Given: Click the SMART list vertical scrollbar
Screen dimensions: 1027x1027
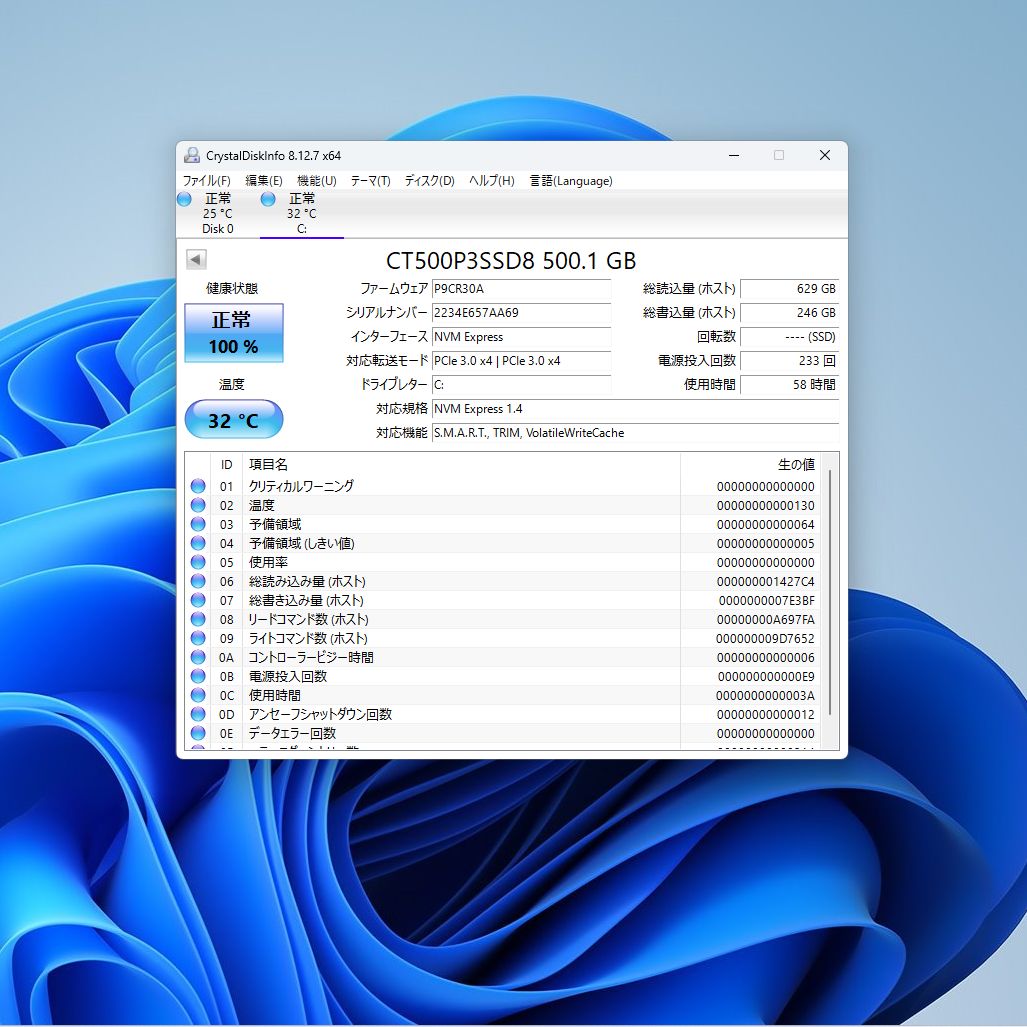Looking at the screenshot, I should 830,593.
